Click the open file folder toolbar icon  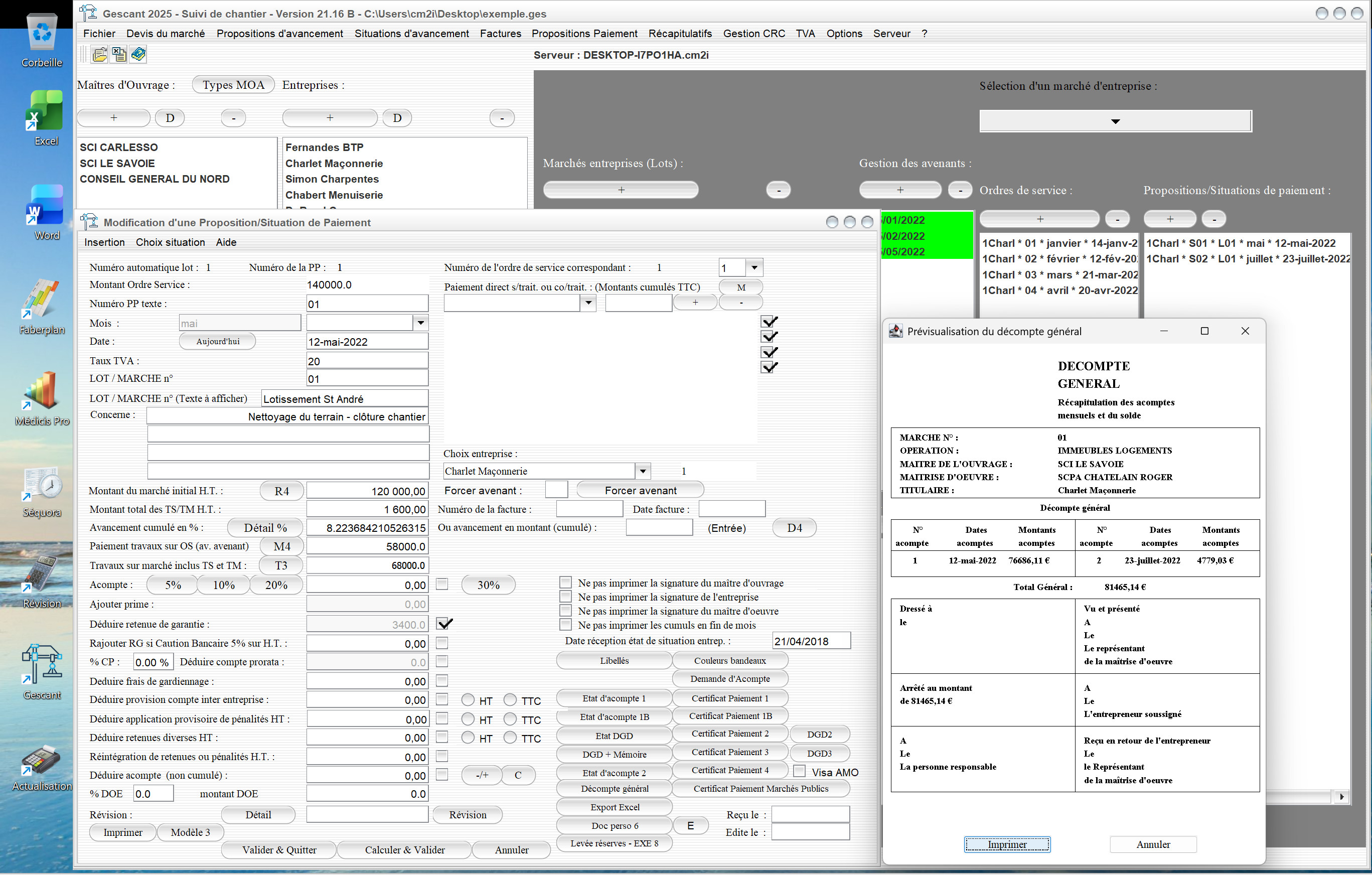tap(99, 55)
